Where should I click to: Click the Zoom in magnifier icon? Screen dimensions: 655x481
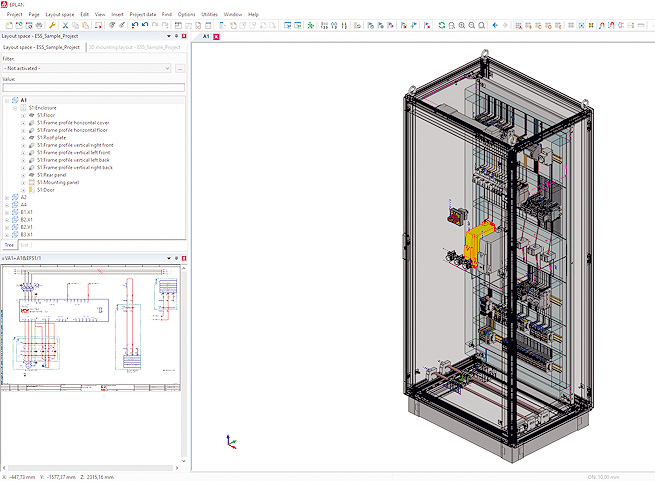point(462,25)
